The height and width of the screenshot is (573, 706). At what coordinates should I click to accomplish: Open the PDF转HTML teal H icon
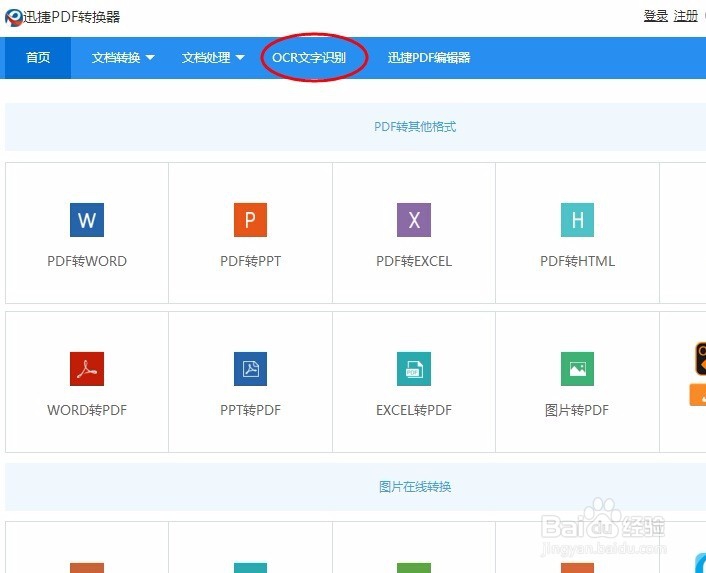point(577,220)
